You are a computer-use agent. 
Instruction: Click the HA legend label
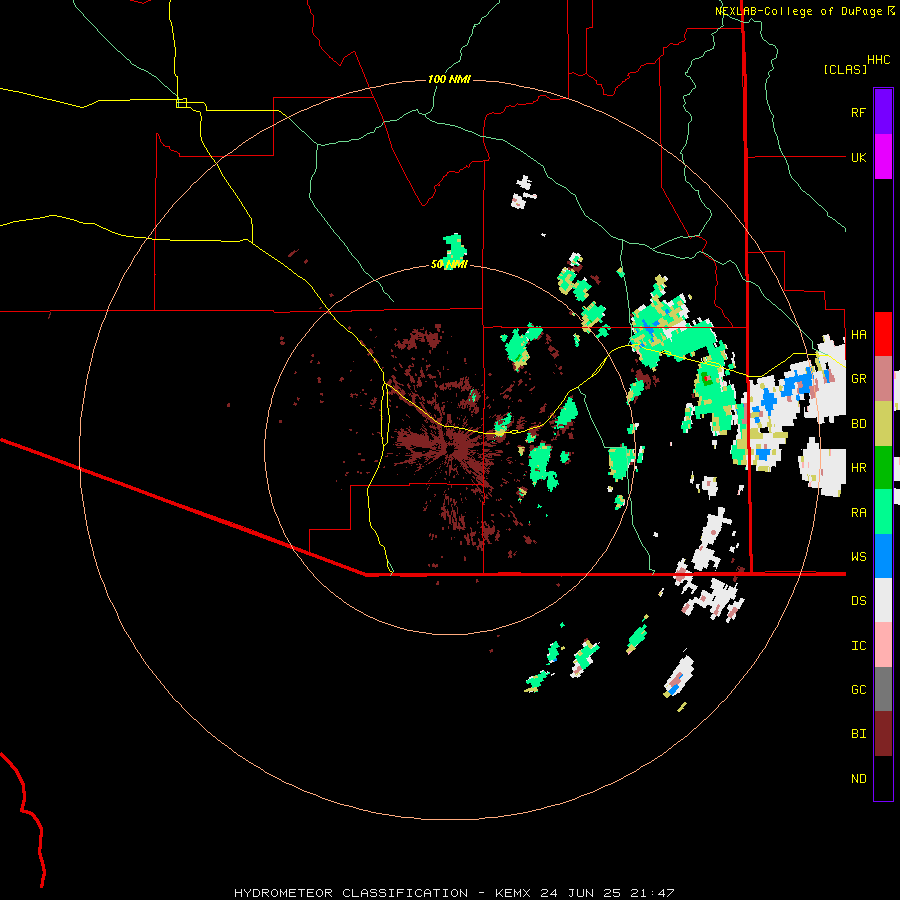(x=859, y=335)
